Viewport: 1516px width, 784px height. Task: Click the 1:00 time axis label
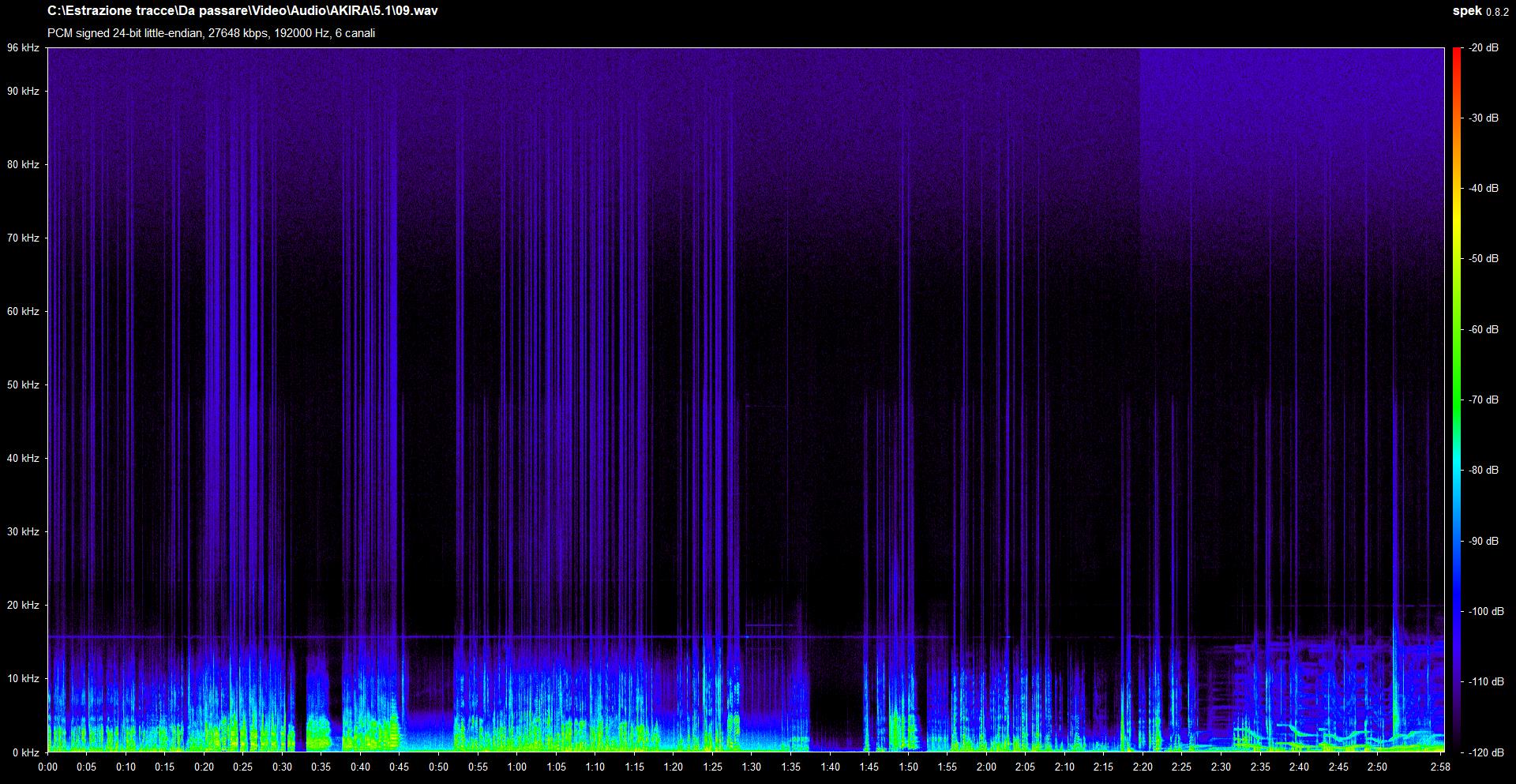point(517,767)
